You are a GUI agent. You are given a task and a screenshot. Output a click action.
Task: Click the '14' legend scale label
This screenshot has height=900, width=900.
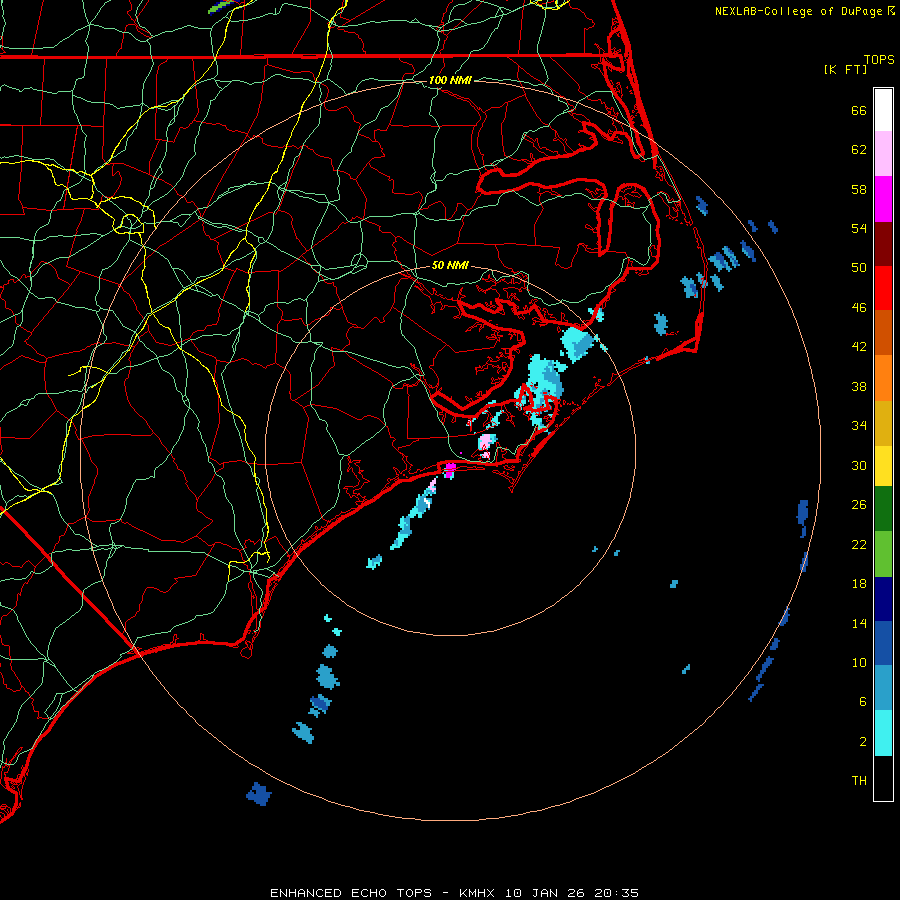click(x=859, y=623)
